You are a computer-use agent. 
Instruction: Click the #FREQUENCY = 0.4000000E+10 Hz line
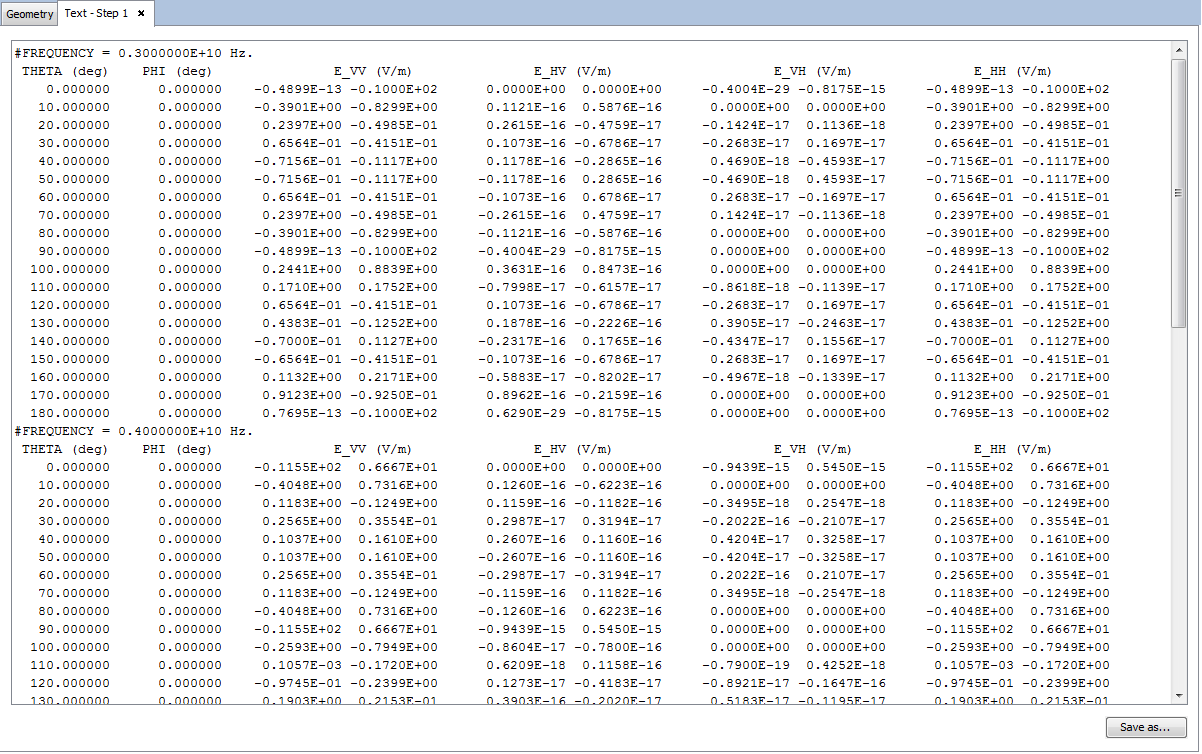pos(134,431)
